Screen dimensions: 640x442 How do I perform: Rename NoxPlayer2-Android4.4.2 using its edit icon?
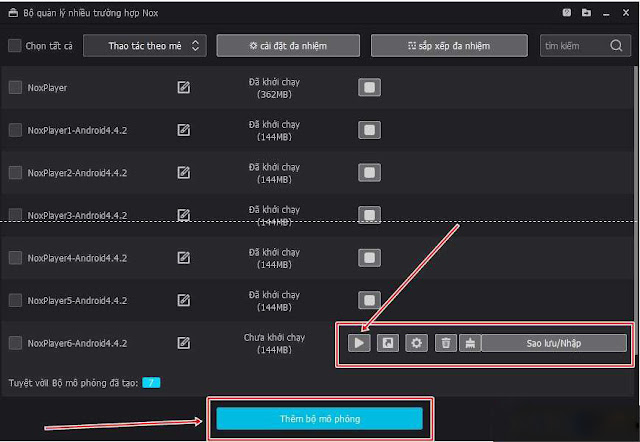point(184,173)
